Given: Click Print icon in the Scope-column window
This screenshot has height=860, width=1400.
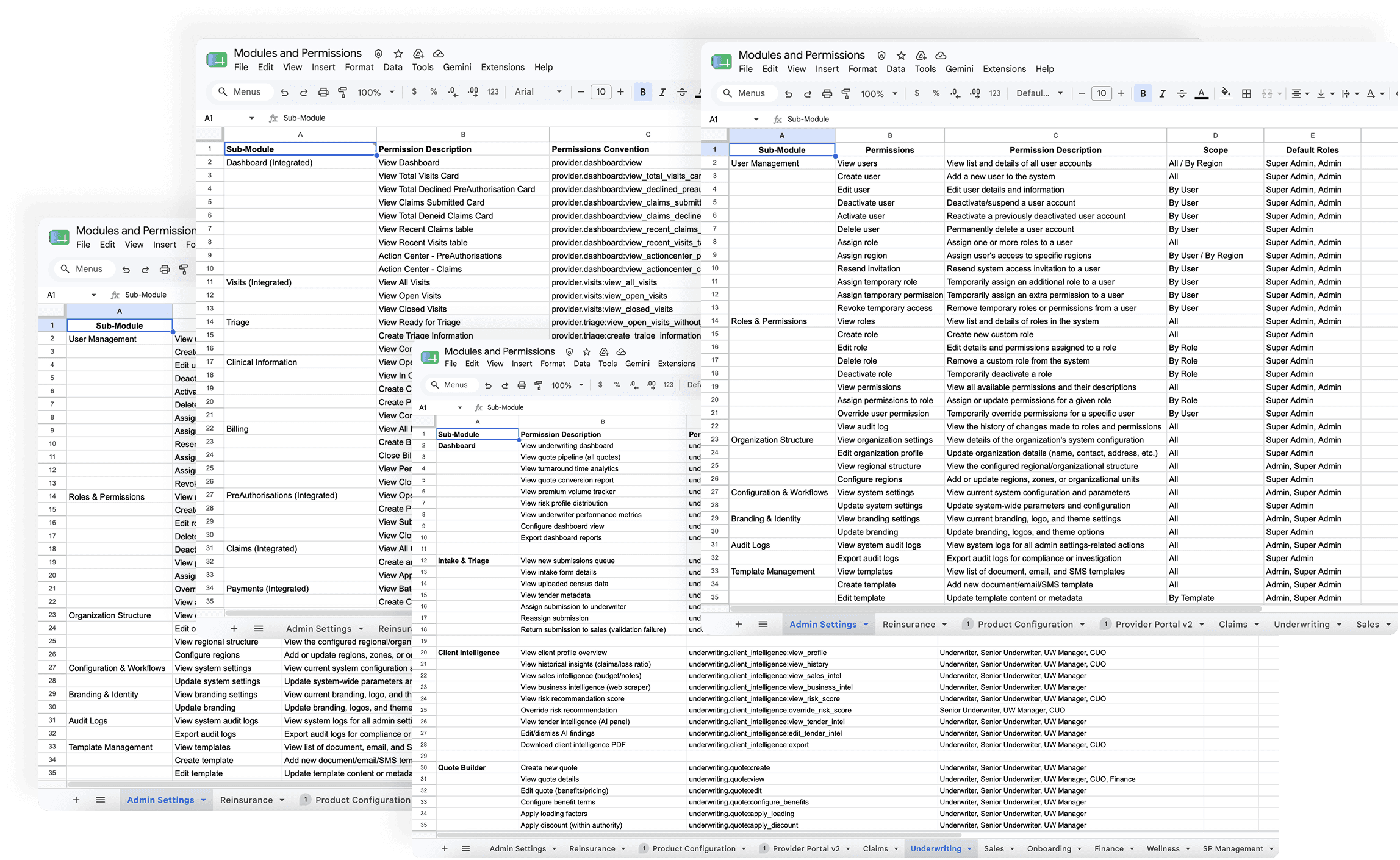Looking at the screenshot, I should [x=827, y=94].
